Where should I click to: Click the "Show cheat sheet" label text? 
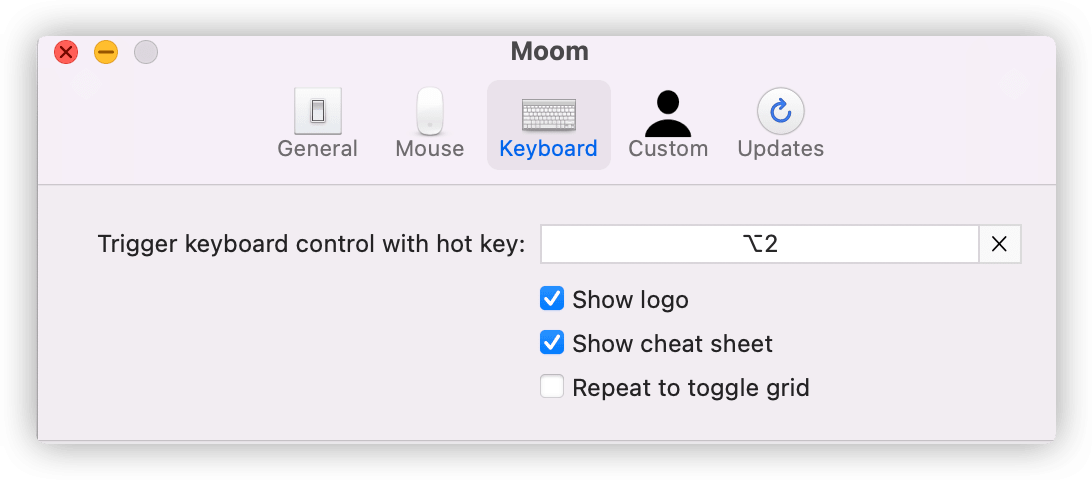[673, 343]
